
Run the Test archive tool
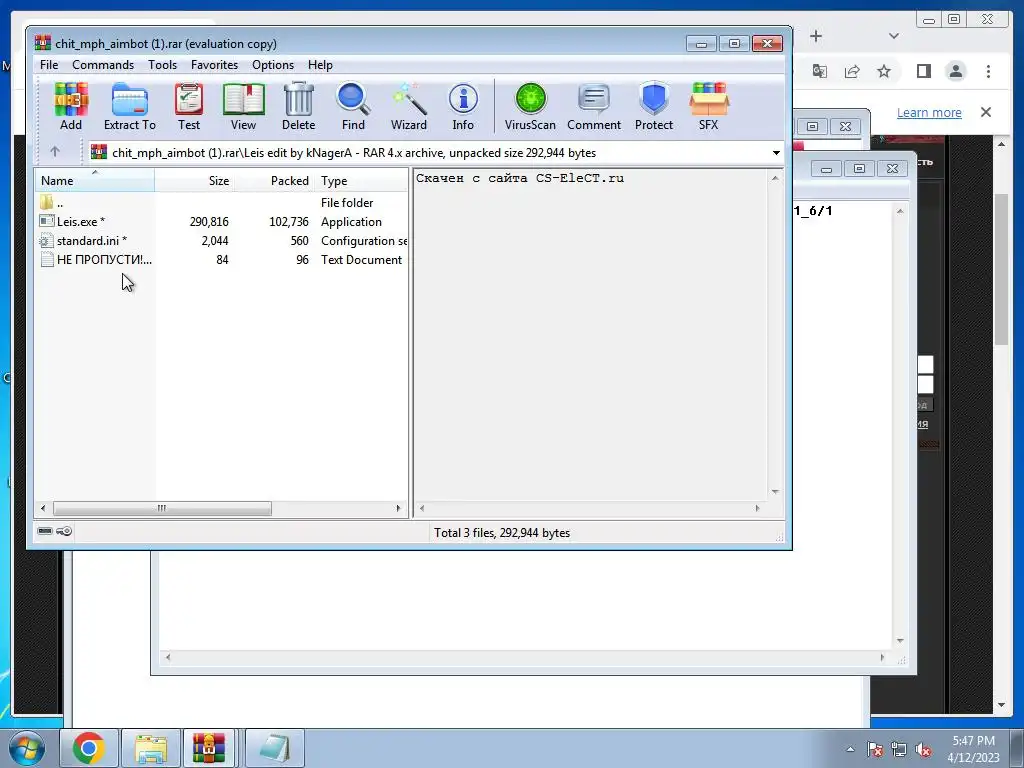pos(189,106)
